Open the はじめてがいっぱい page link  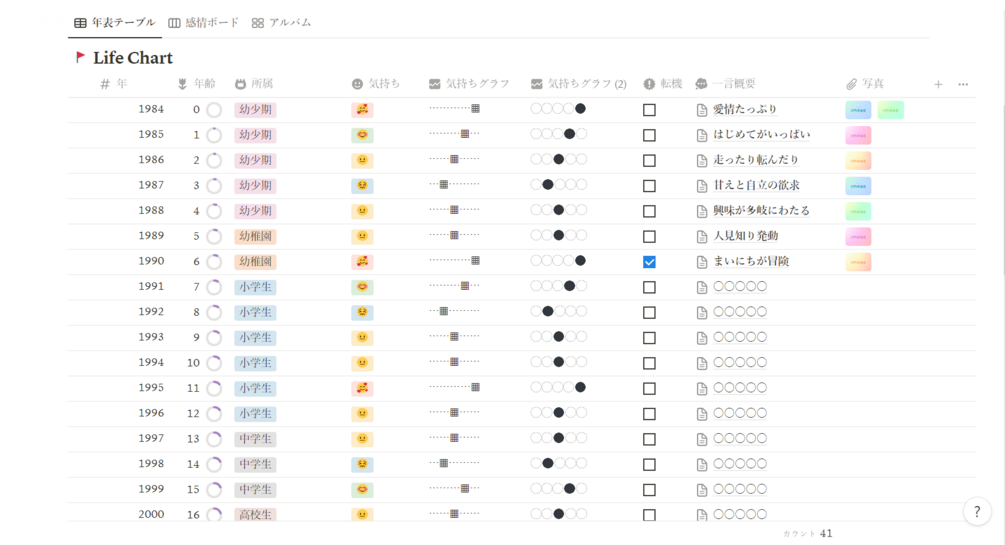(x=761, y=135)
